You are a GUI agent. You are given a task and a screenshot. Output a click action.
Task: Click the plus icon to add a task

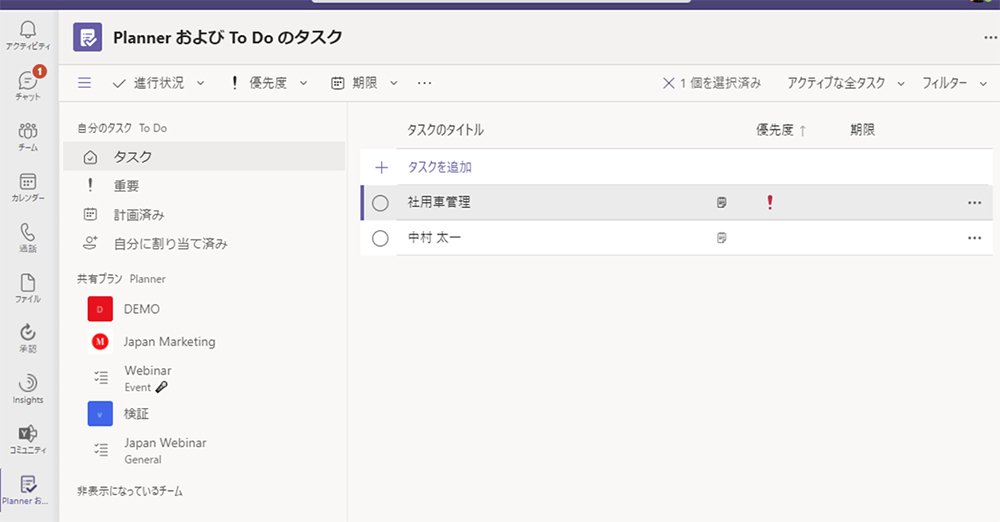point(381,168)
